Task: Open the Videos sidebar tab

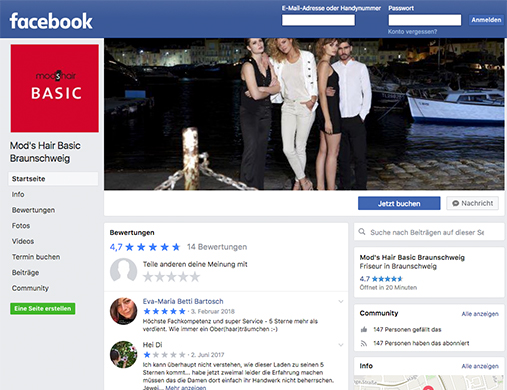Action: point(23,241)
